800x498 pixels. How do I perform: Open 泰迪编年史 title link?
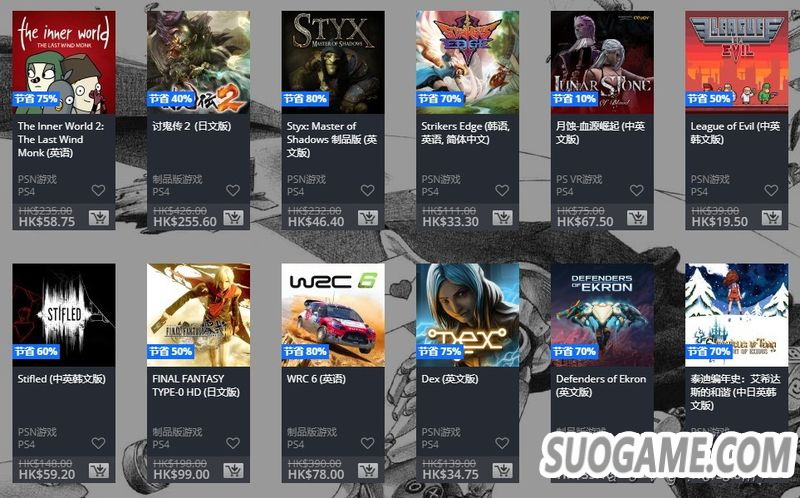point(735,392)
